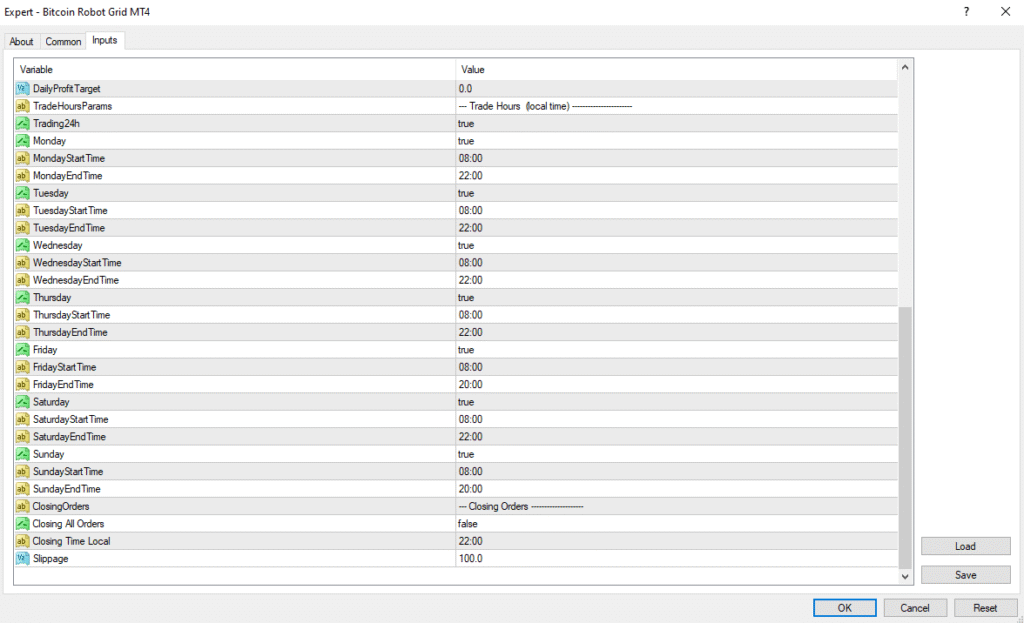Click the vertical scrollbar thumb

pos(906,436)
